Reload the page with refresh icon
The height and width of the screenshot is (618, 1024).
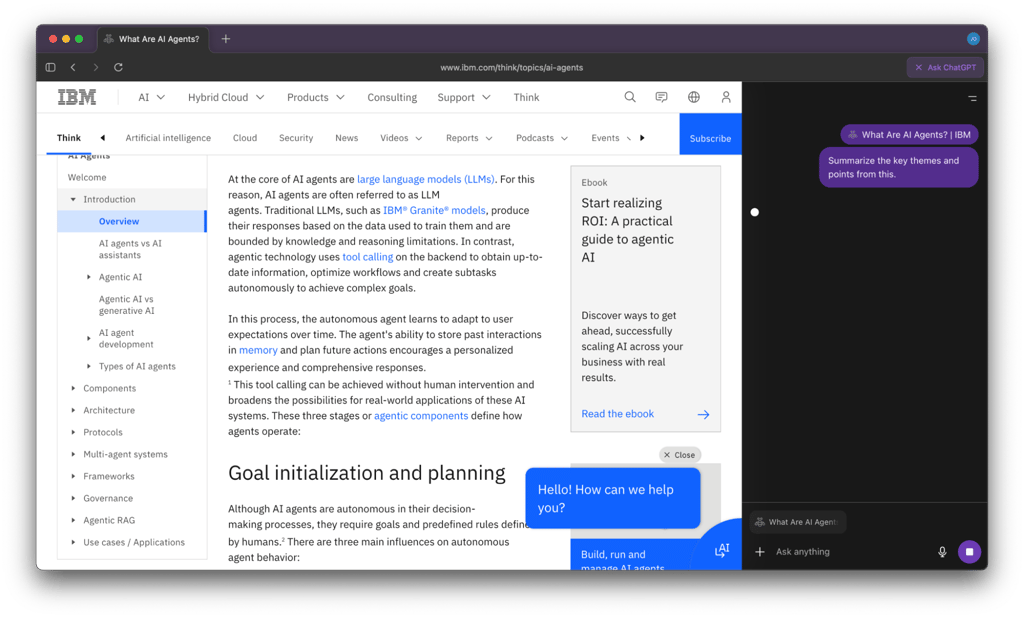[x=118, y=67]
